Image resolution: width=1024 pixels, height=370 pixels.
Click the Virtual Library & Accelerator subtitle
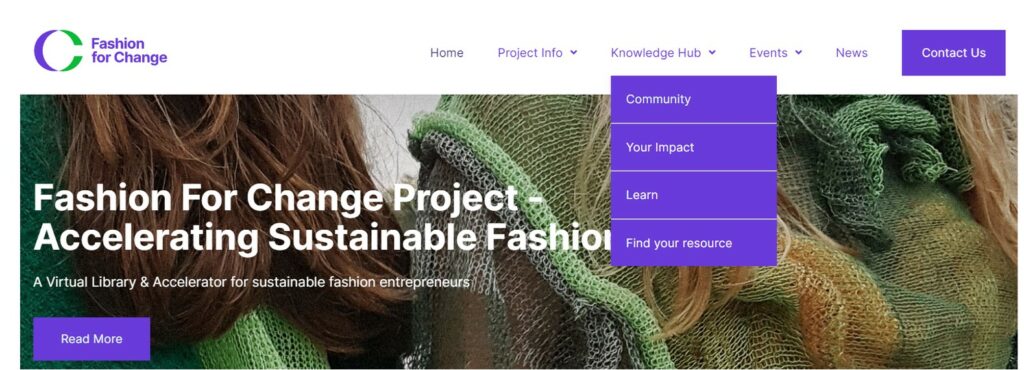tap(251, 283)
